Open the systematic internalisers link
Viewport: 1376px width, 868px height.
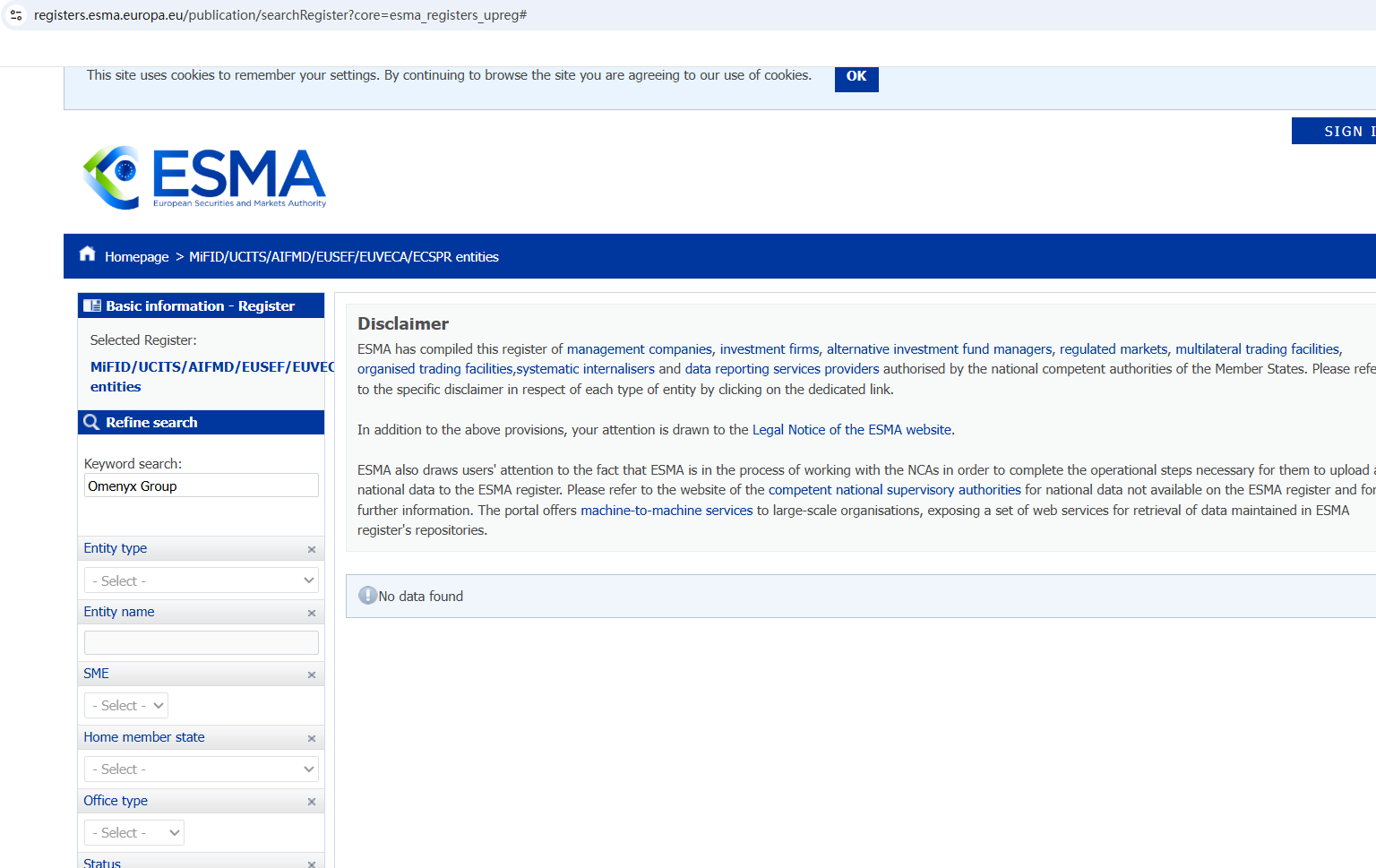[586, 369]
